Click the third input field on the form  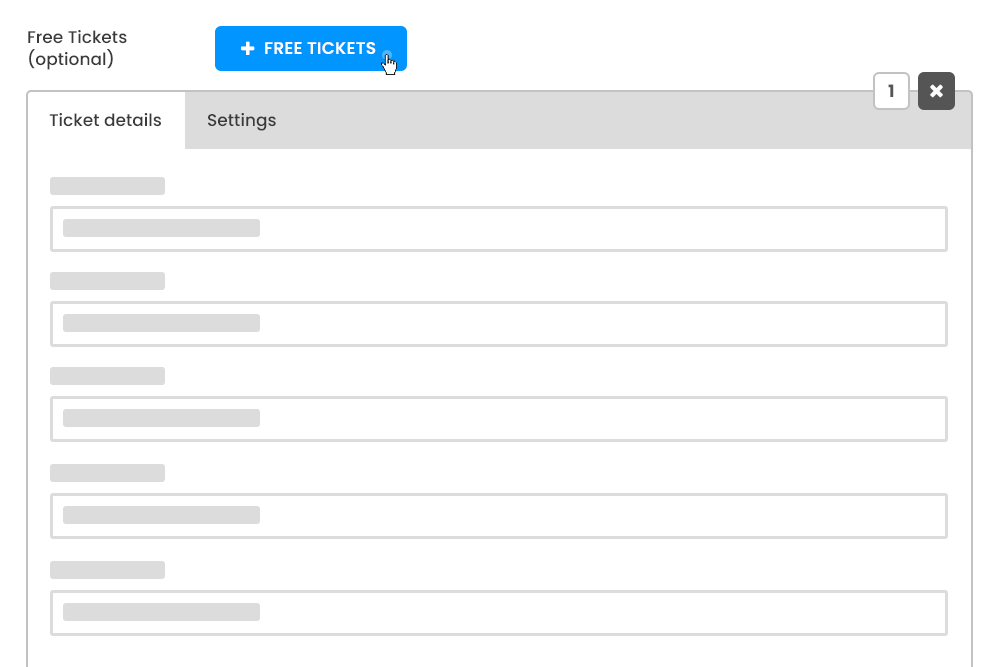click(x=499, y=419)
